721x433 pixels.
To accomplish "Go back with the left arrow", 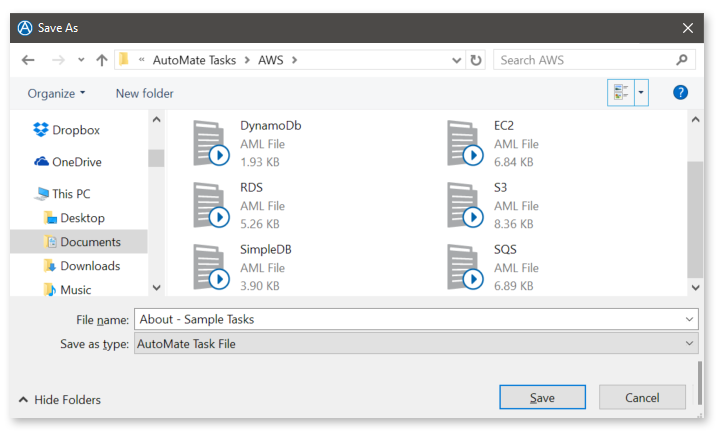I will coord(28,60).
